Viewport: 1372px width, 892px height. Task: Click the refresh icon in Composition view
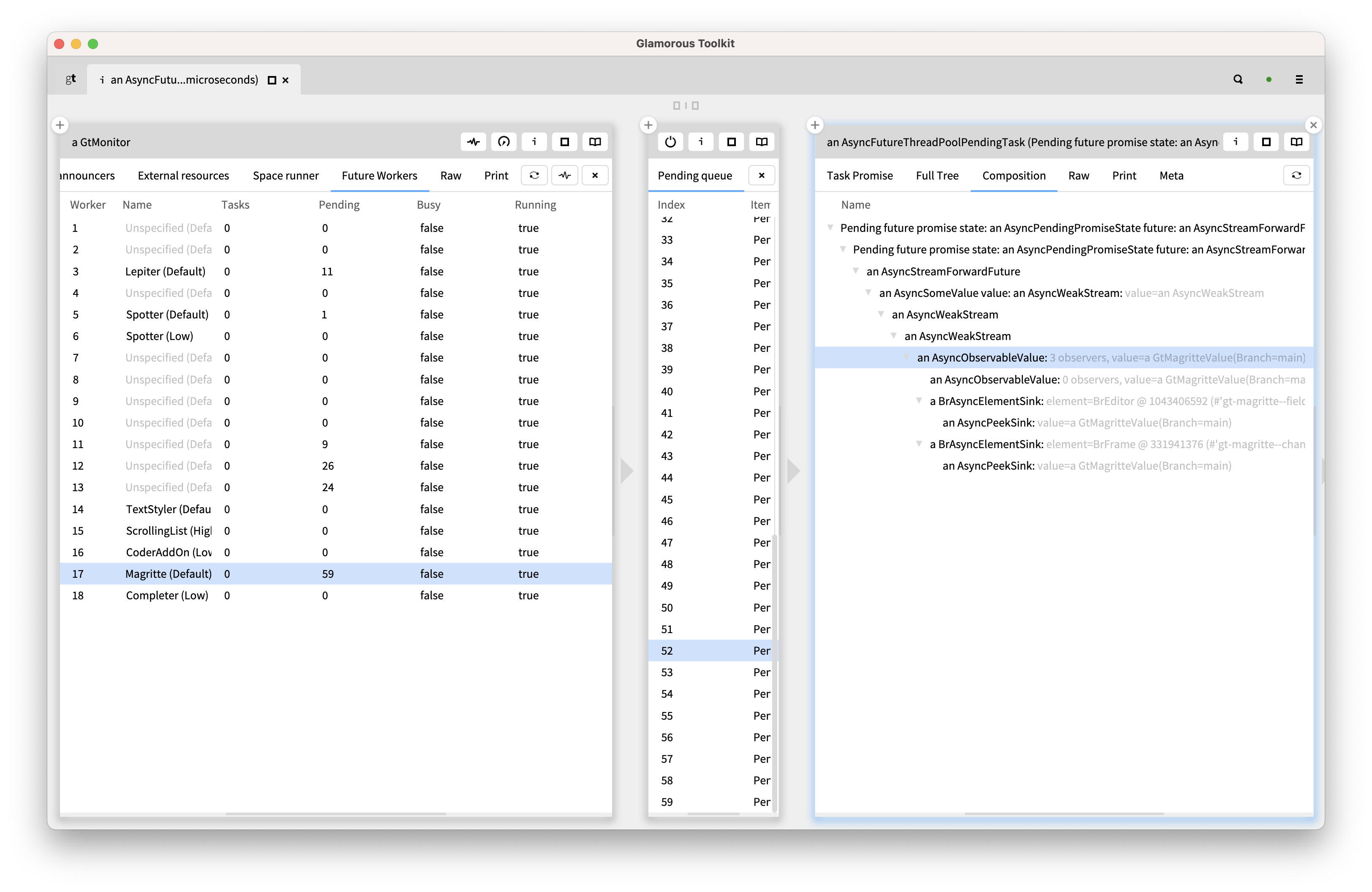[x=1296, y=175]
